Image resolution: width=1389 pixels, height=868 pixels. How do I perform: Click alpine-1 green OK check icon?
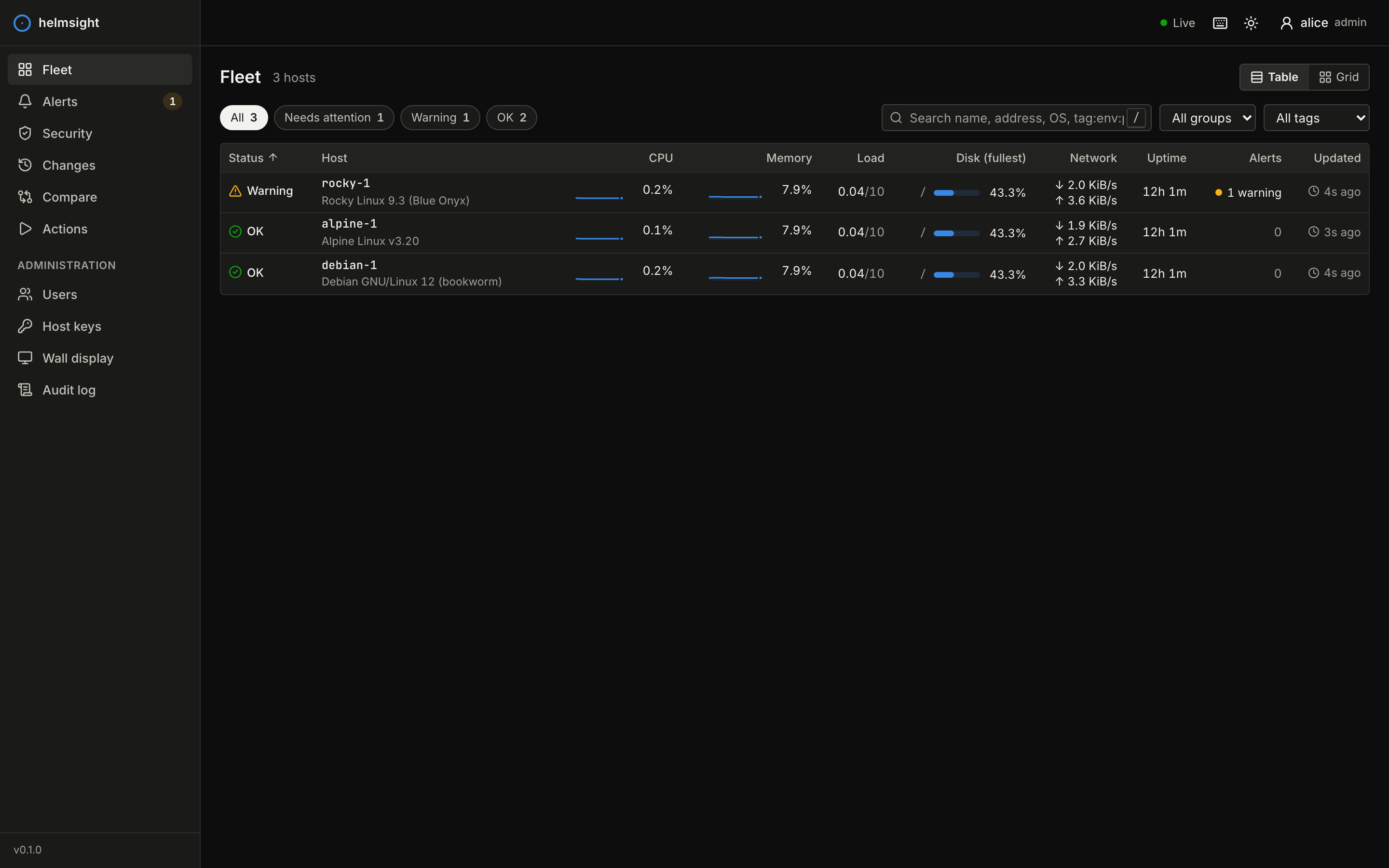tap(235, 231)
